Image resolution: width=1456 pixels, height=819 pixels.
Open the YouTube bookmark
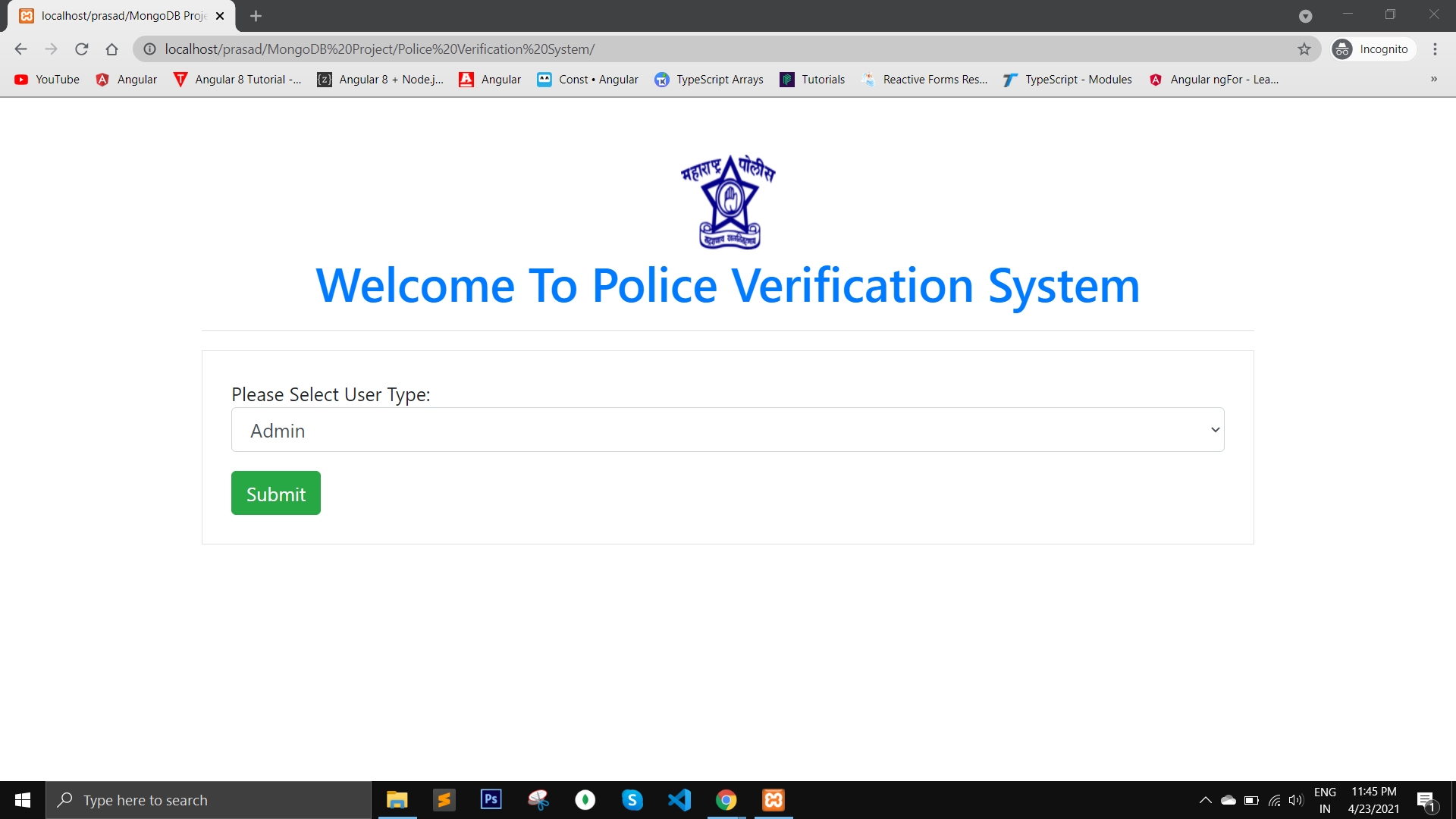pos(46,79)
